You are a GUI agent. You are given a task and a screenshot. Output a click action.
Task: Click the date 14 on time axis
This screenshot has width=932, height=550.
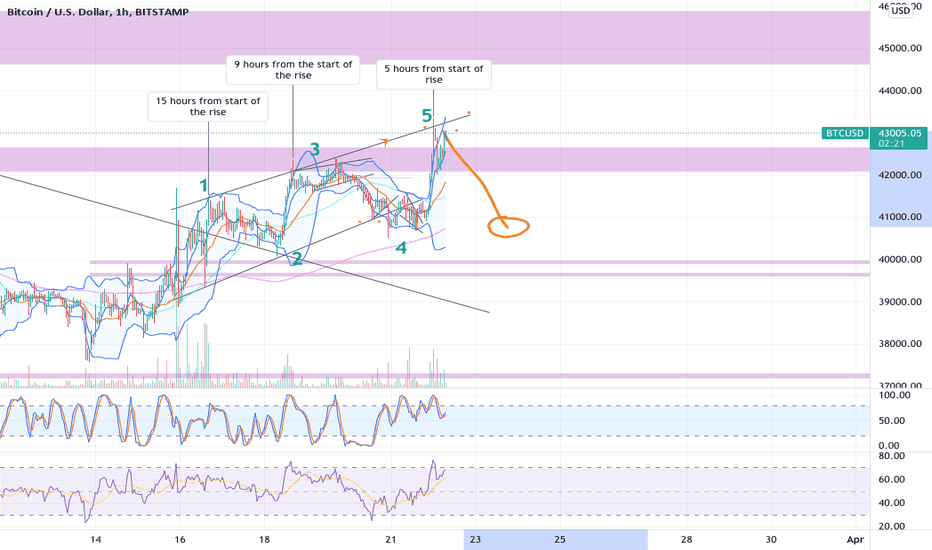96,540
